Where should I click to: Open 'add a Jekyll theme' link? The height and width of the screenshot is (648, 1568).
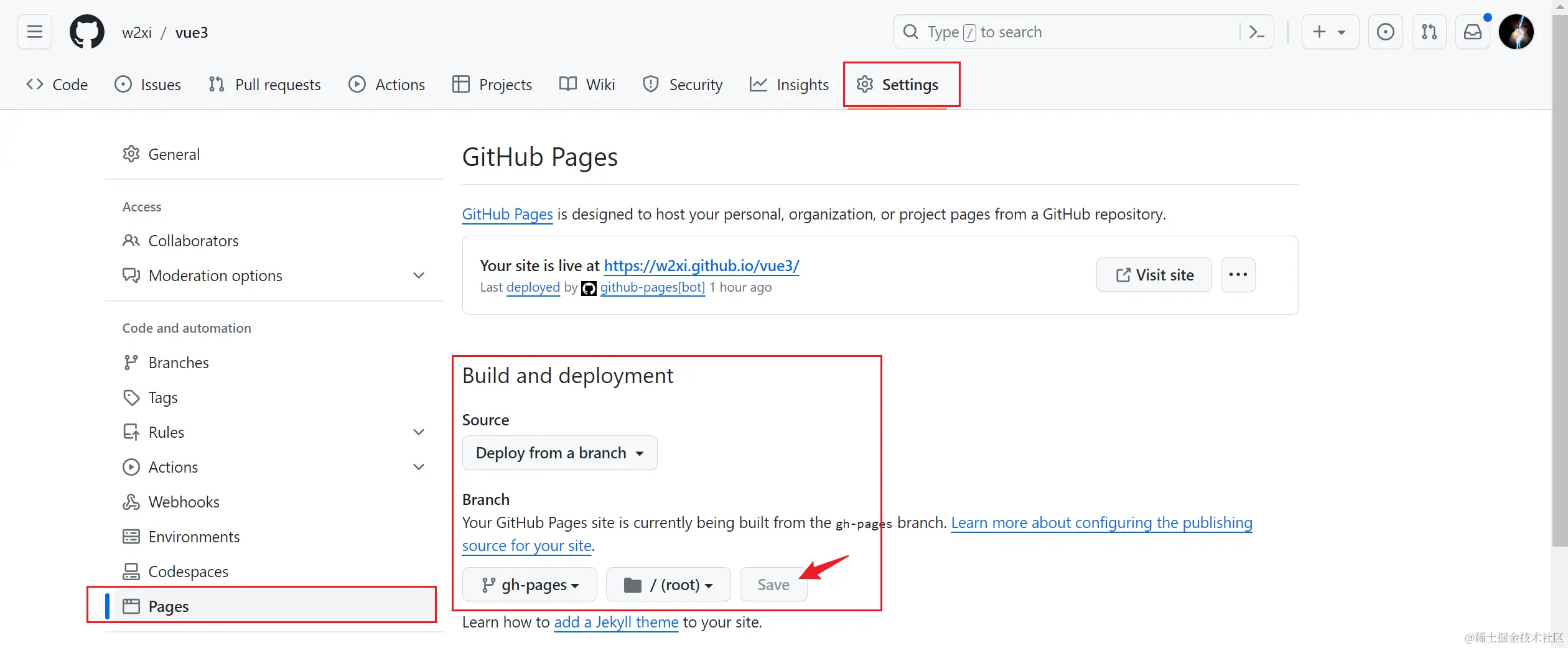(x=616, y=623)
